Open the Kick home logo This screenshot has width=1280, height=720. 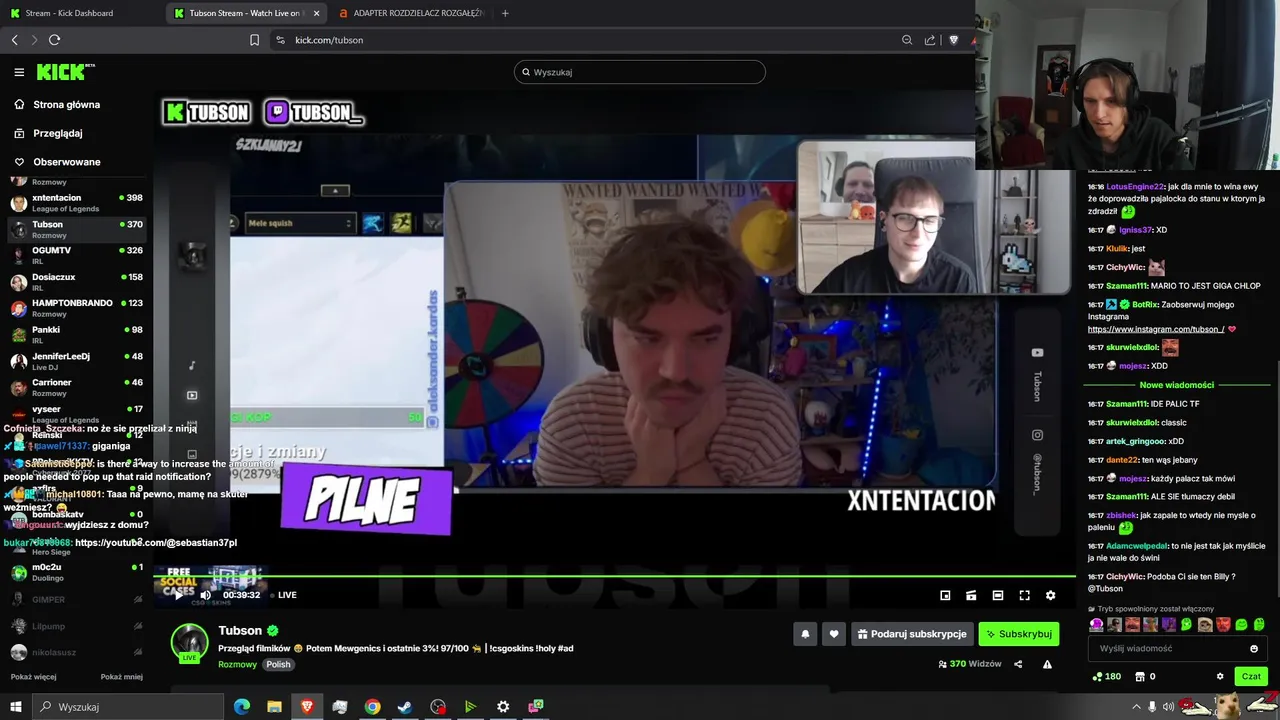click(65, 72)
